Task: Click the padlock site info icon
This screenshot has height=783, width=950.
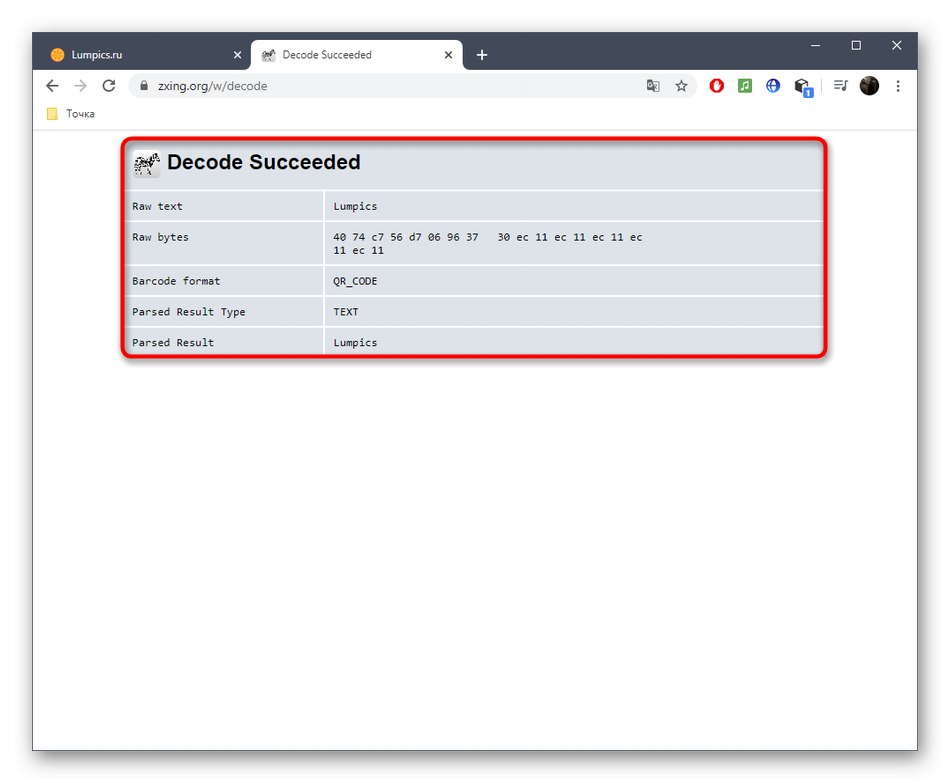Action: [x=144, y=86]
